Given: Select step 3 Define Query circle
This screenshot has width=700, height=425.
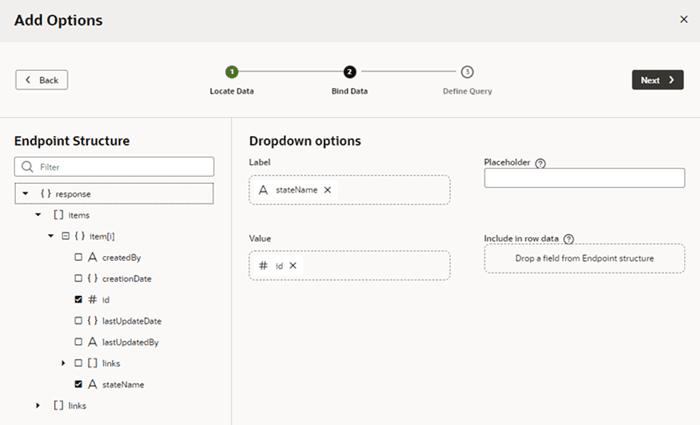Looking at the screenshot, I should point(467,72).
